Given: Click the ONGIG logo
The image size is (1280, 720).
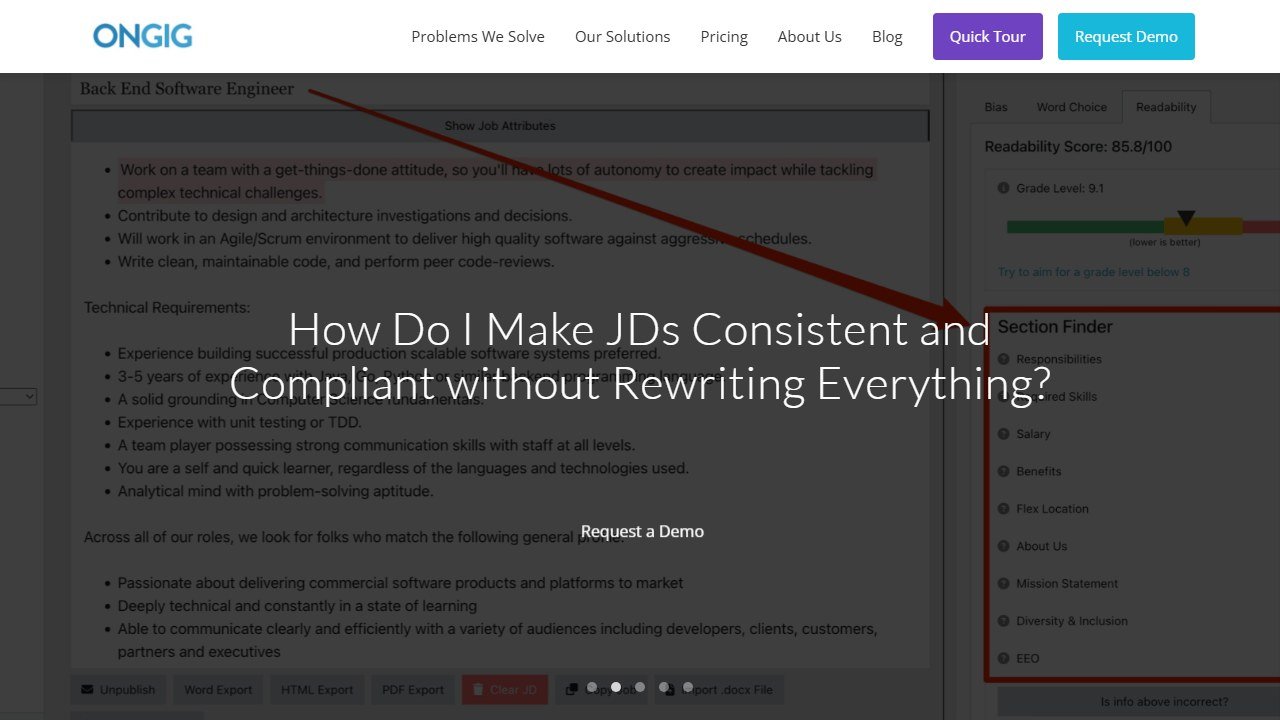Looking at the screenshot, I should click(x=143, y=37).
